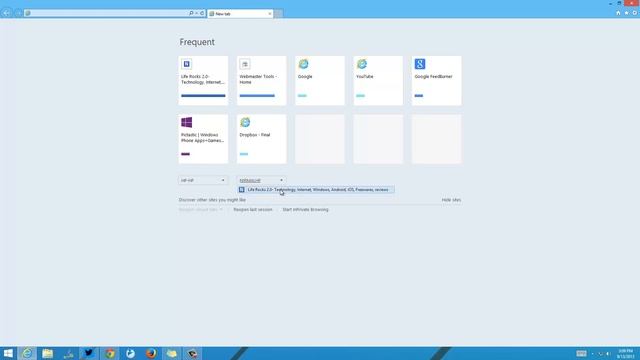Launch Firefox from taskbar
Image resolution: width=640 pixels, height=360 pixels.
pyautogui.click(x=151, y=353)
